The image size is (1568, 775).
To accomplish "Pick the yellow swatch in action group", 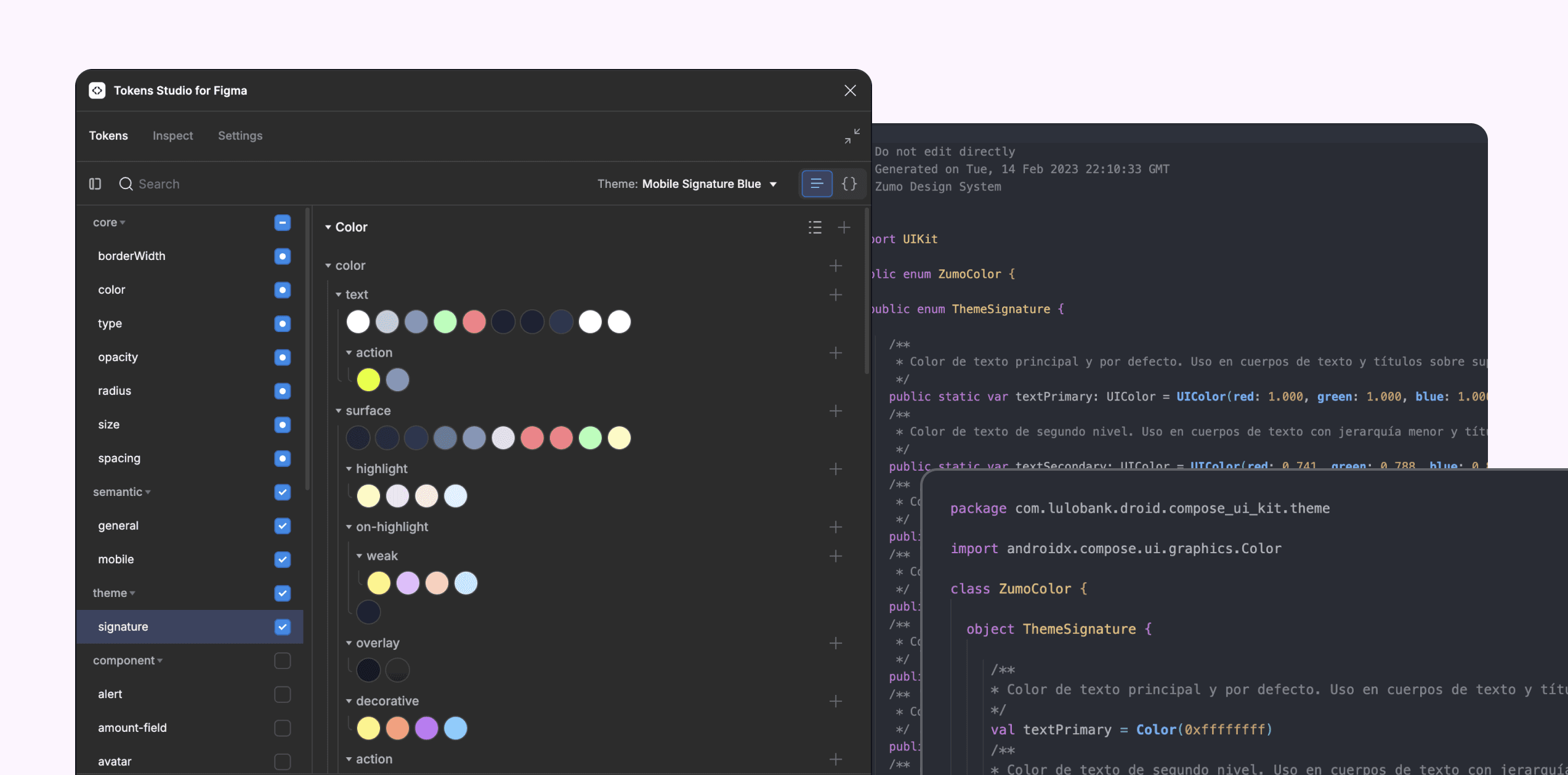I will click(x=368, y=380).
